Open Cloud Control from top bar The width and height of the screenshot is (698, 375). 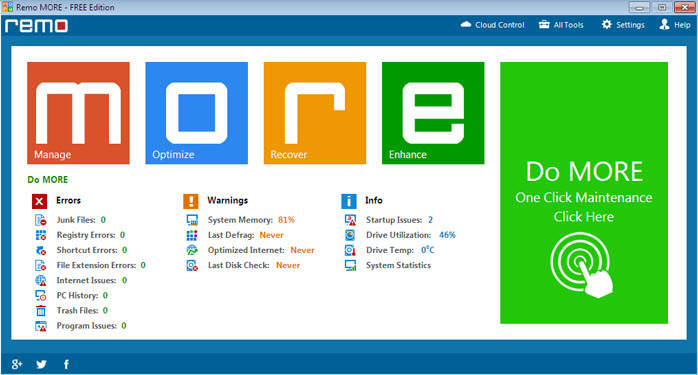point(492,25)
